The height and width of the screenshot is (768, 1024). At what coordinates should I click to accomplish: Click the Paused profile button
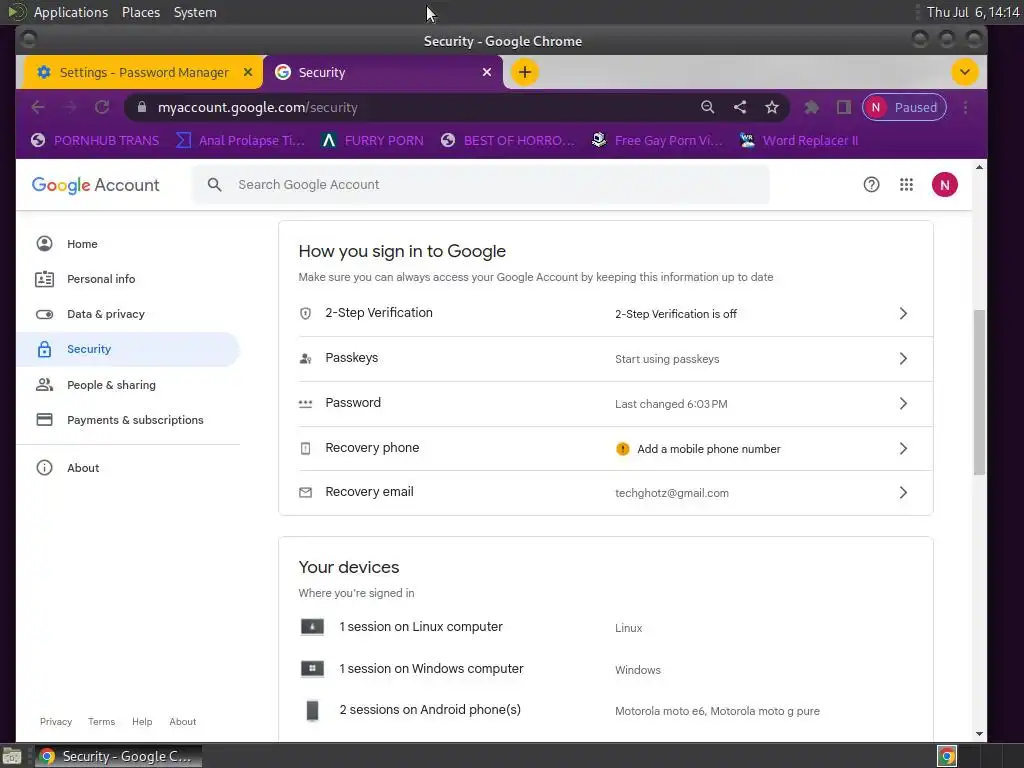904,107
